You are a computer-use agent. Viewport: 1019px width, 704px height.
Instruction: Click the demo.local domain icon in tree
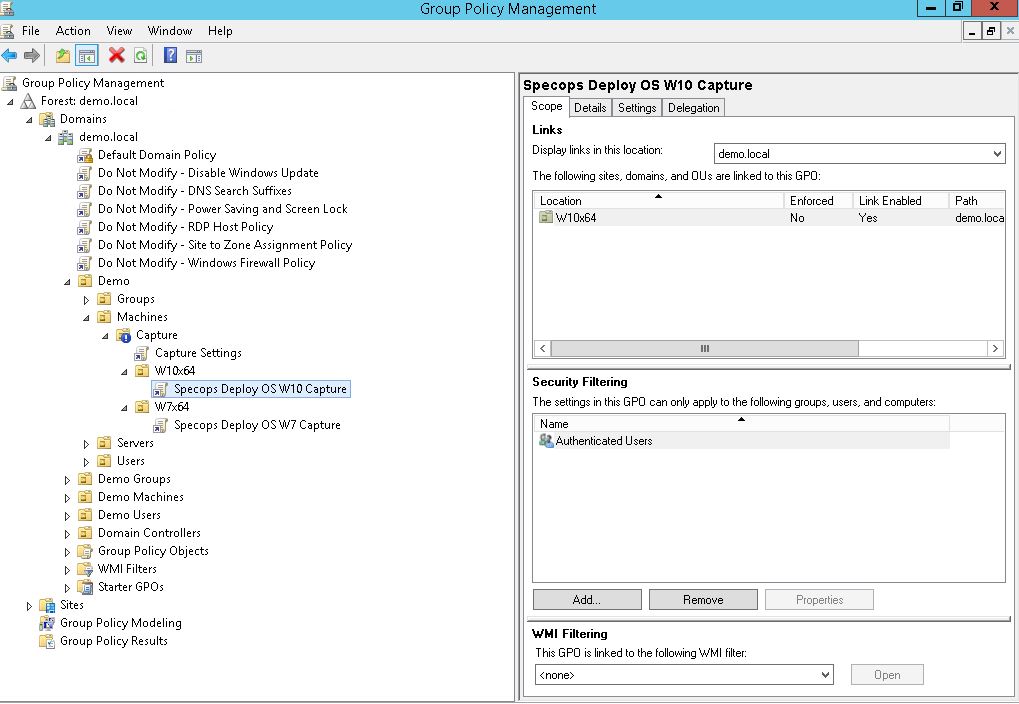coord(66,138)
